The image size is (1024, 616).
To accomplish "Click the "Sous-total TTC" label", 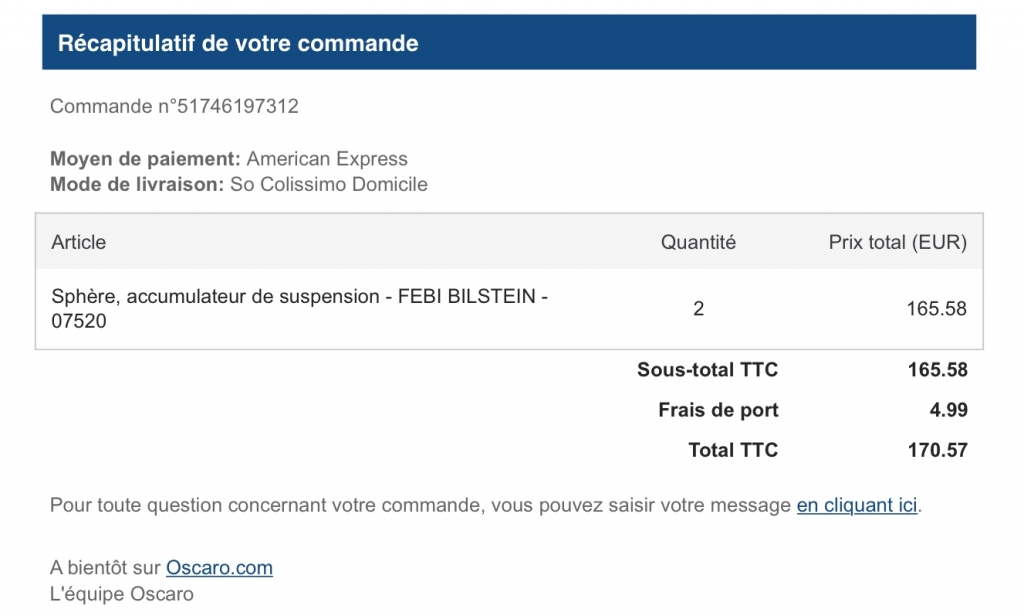I will coord(707,370).
